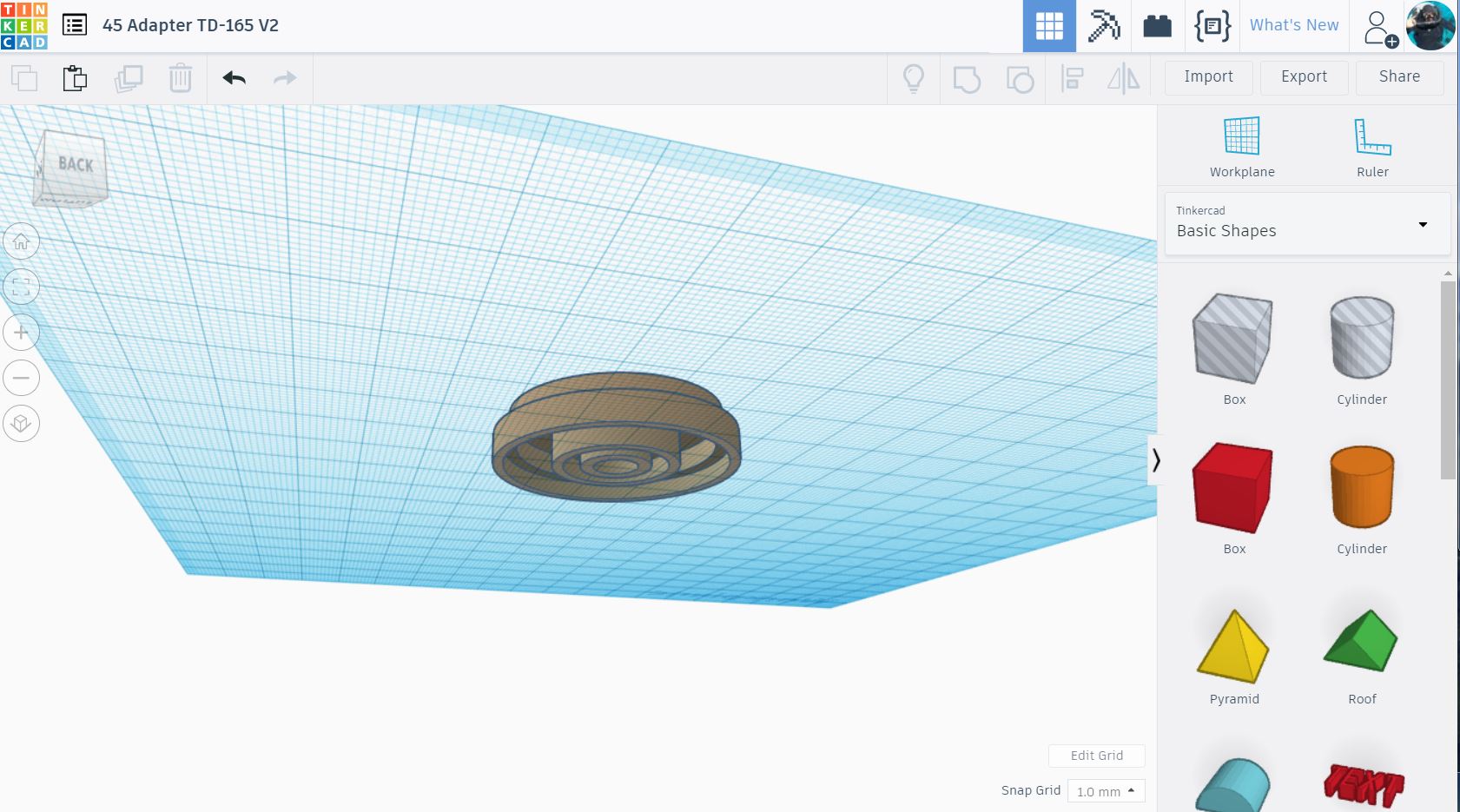Zoom in with the plus button
This screenshot has width=1460, height=812.
point(22,333)
